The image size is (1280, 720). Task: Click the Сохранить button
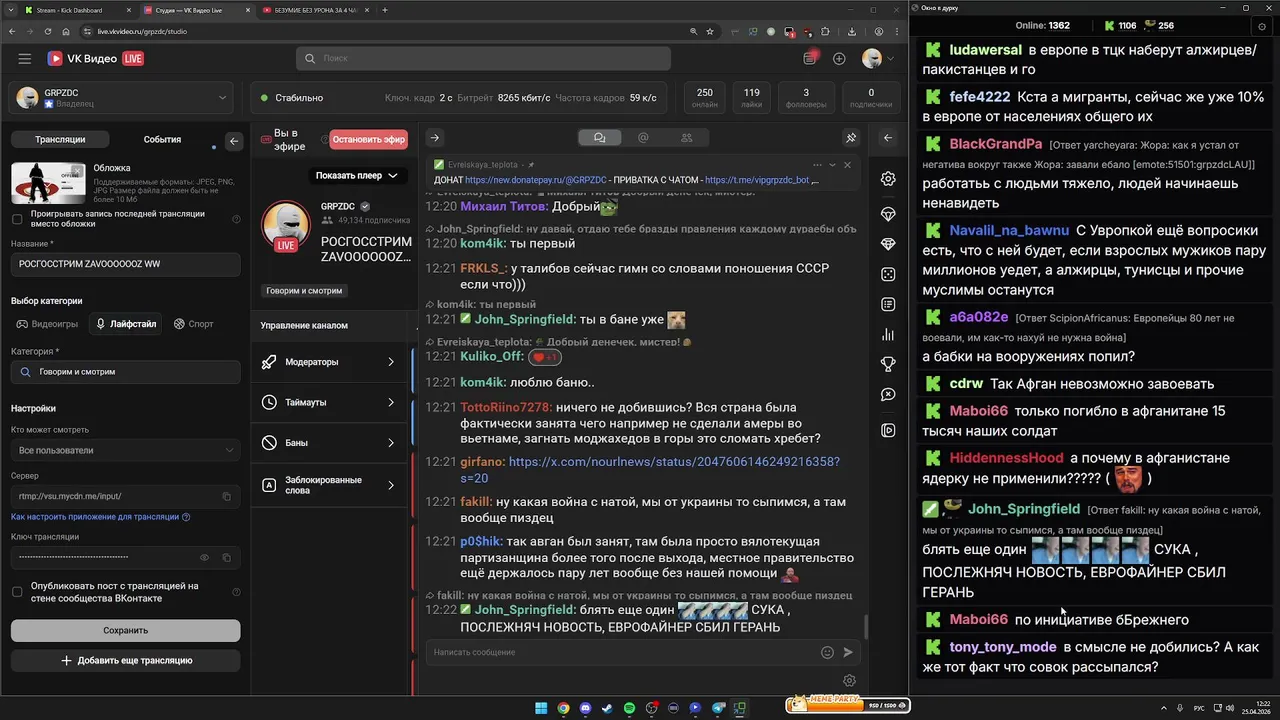[x=125, y=630]
